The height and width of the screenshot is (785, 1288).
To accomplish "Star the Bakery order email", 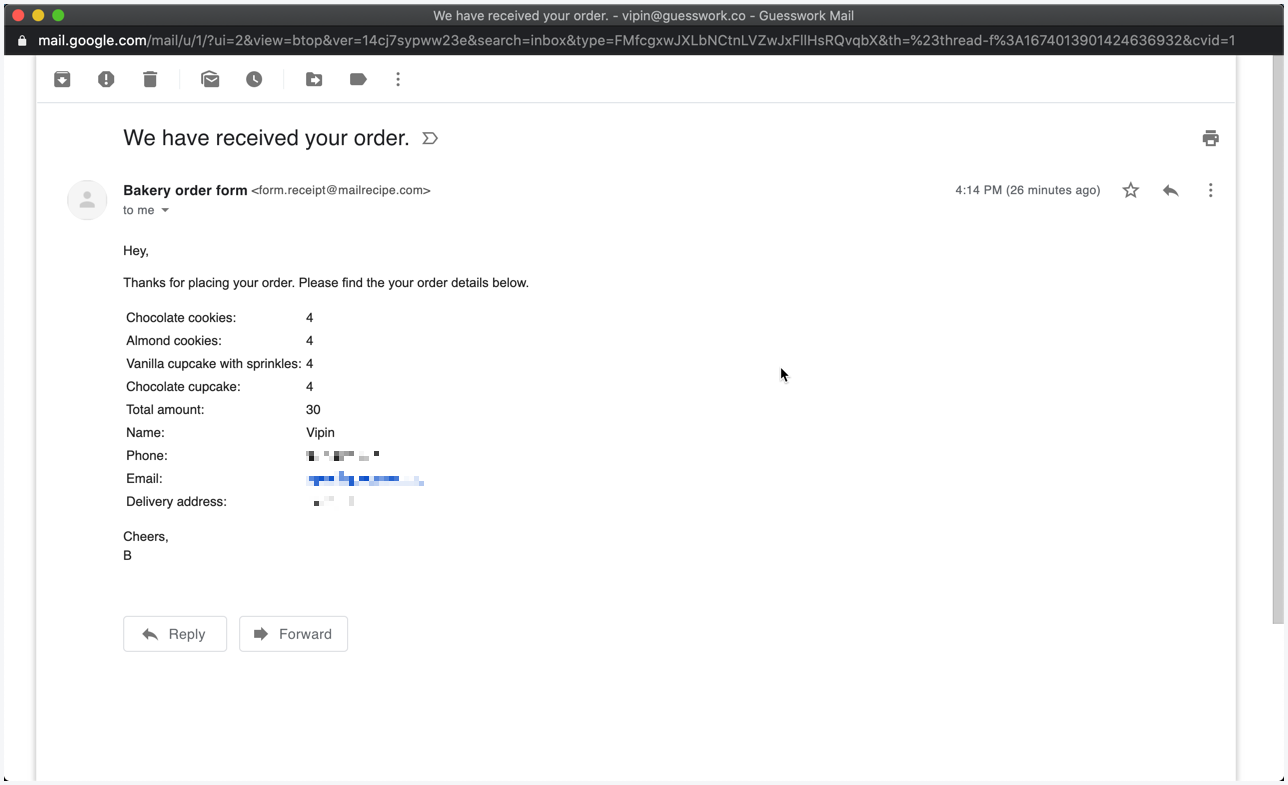I will click(1130, 190).
